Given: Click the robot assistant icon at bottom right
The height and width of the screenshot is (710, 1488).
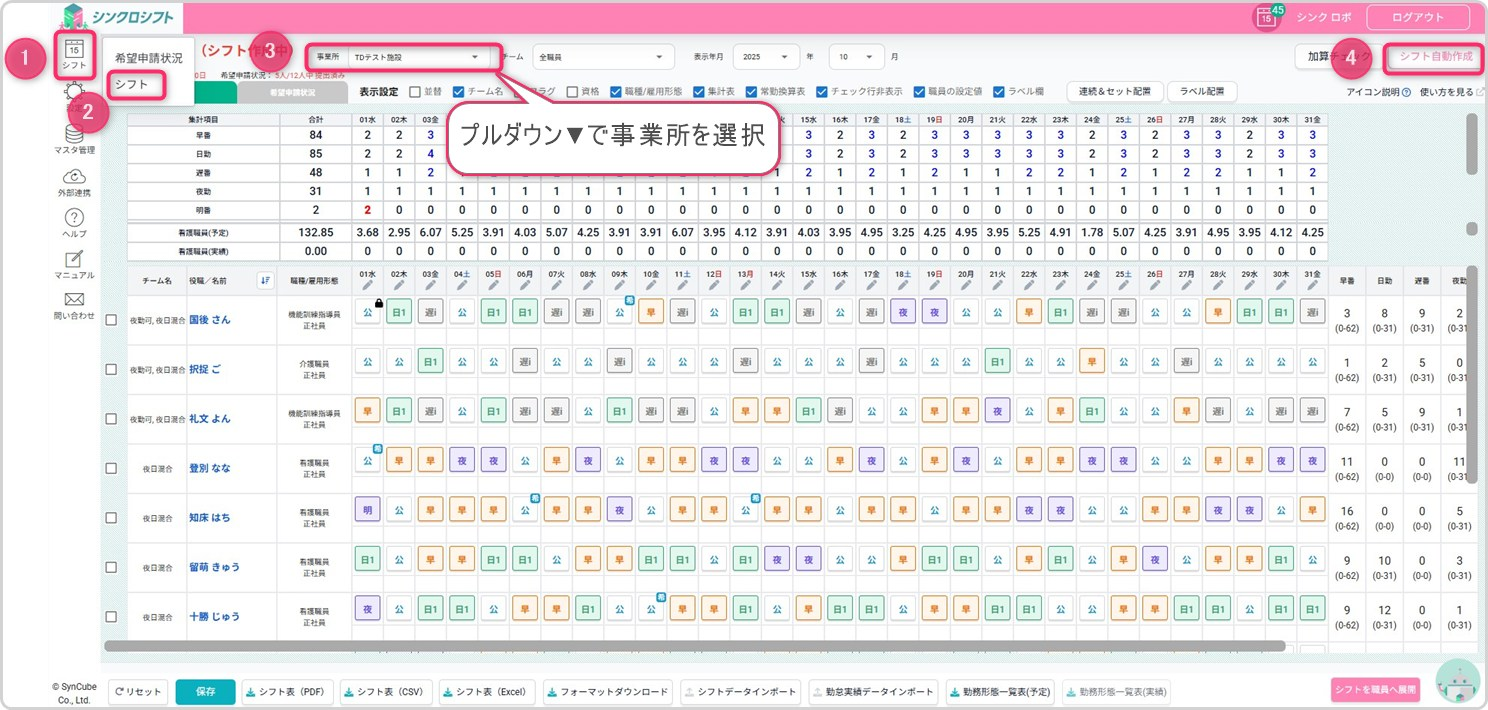Looking at the screenshot, I should click(x=1457, y=681).
